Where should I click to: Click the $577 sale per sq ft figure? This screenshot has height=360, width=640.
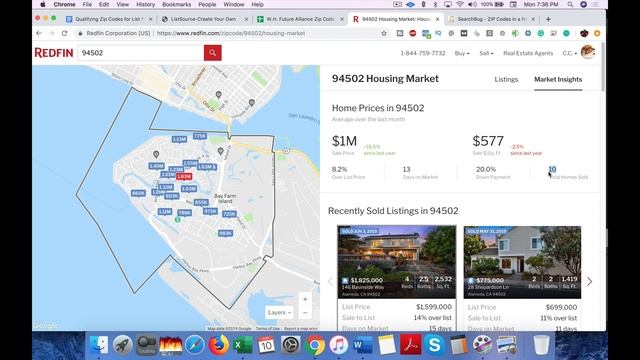pyautogui.click(x=488, y=141)
